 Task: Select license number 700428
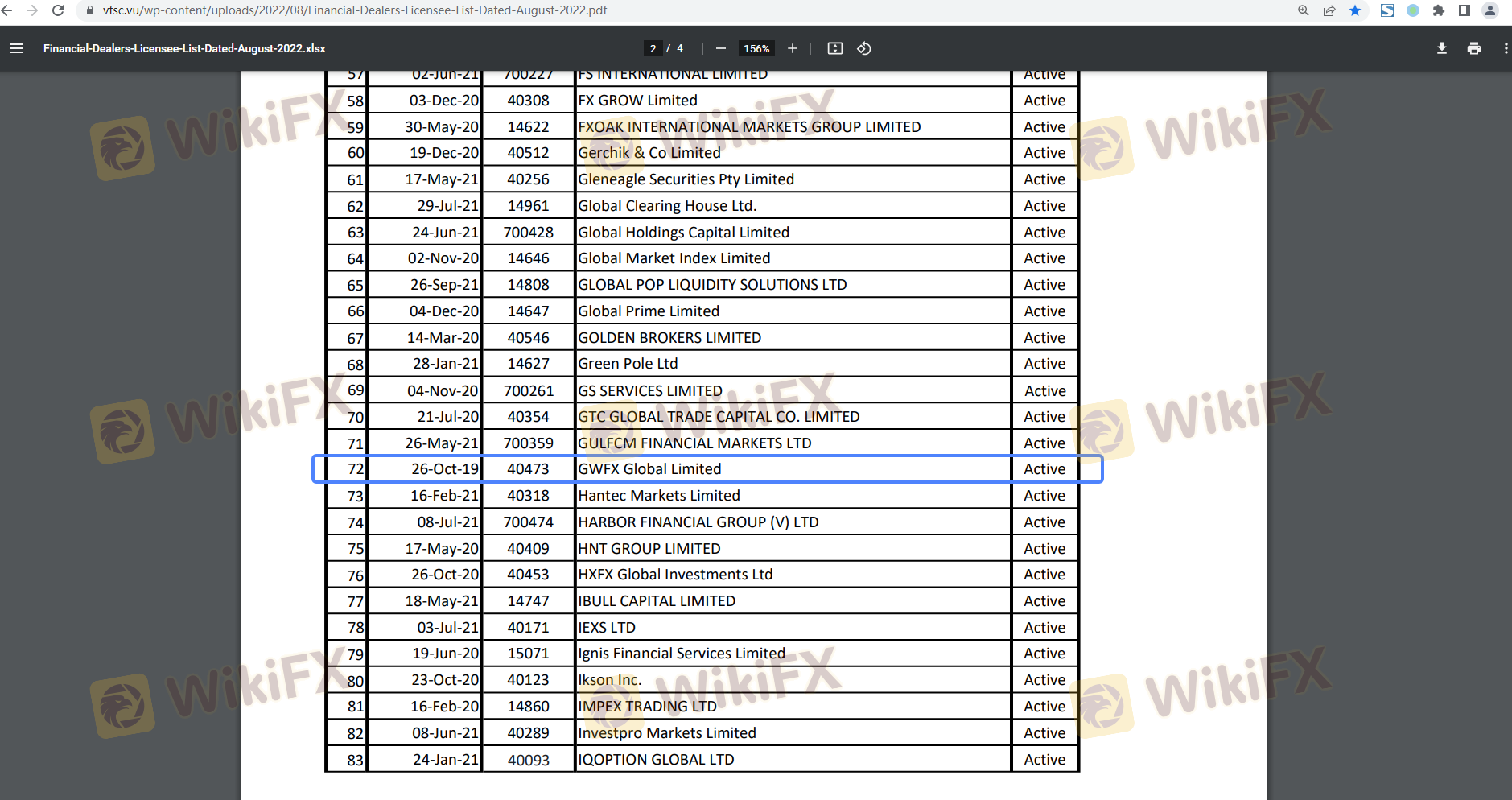tap(528, 233)
